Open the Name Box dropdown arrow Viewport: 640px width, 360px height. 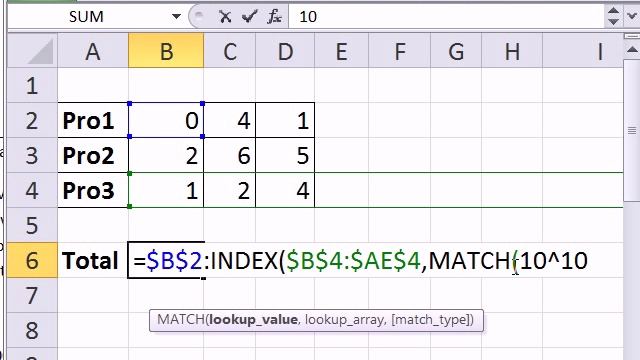(x=176, y=17)
